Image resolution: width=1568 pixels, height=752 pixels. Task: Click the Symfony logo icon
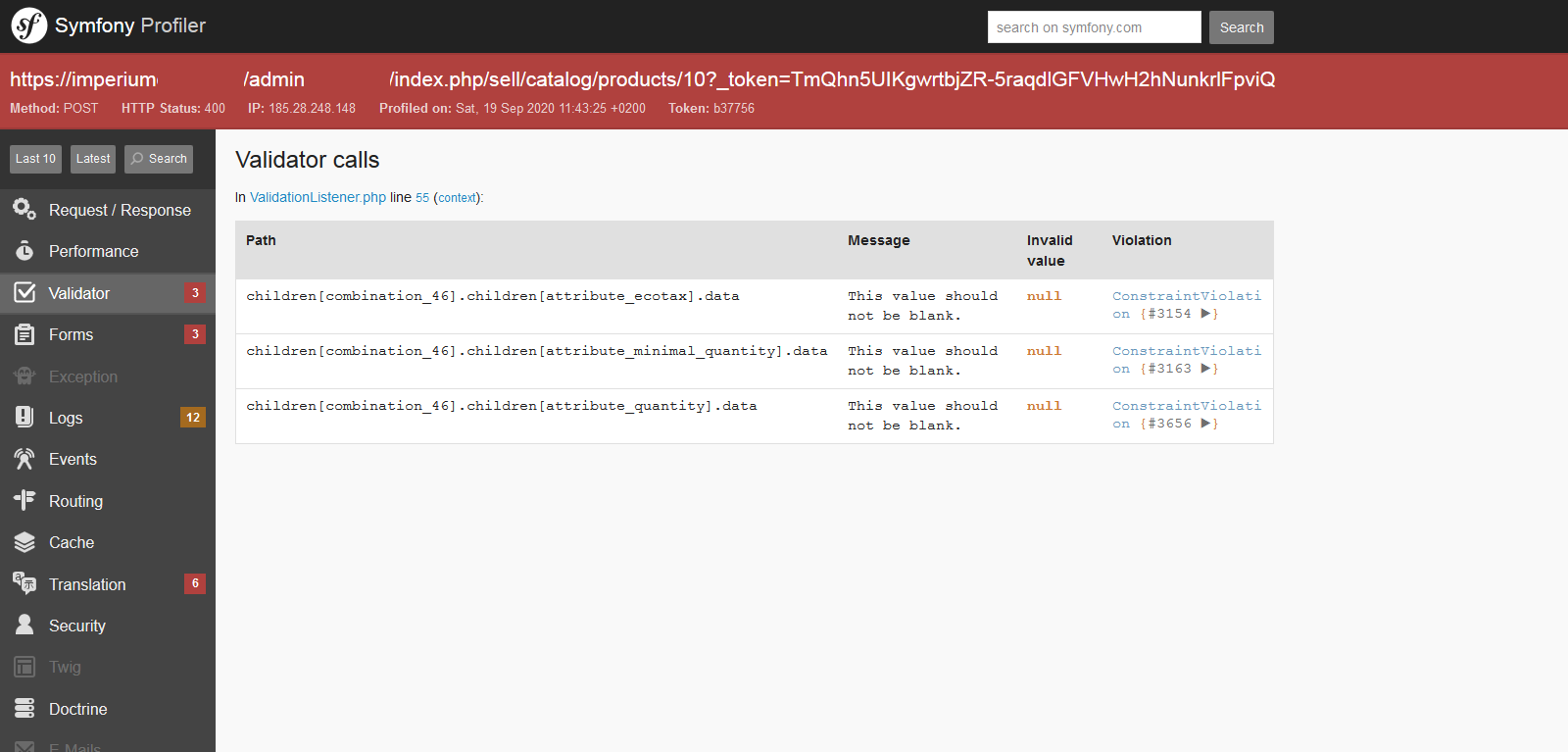pos(29,25)
